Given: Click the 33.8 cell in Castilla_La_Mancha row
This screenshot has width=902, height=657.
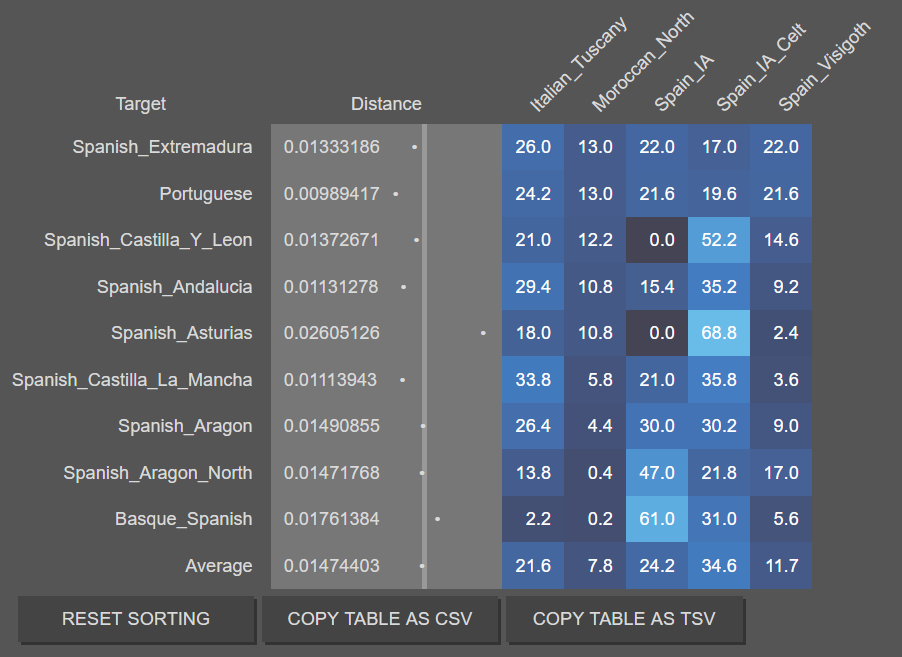Looking at the screenshot, I should tap(533, 380).
